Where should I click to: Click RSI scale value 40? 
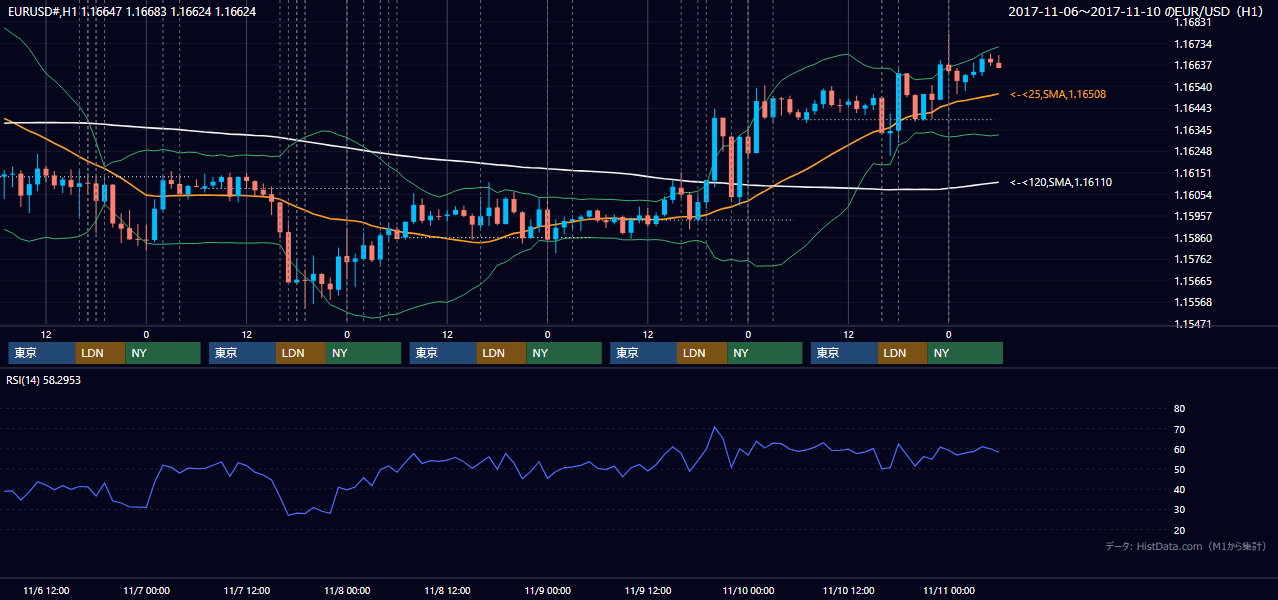(1179, 489)
